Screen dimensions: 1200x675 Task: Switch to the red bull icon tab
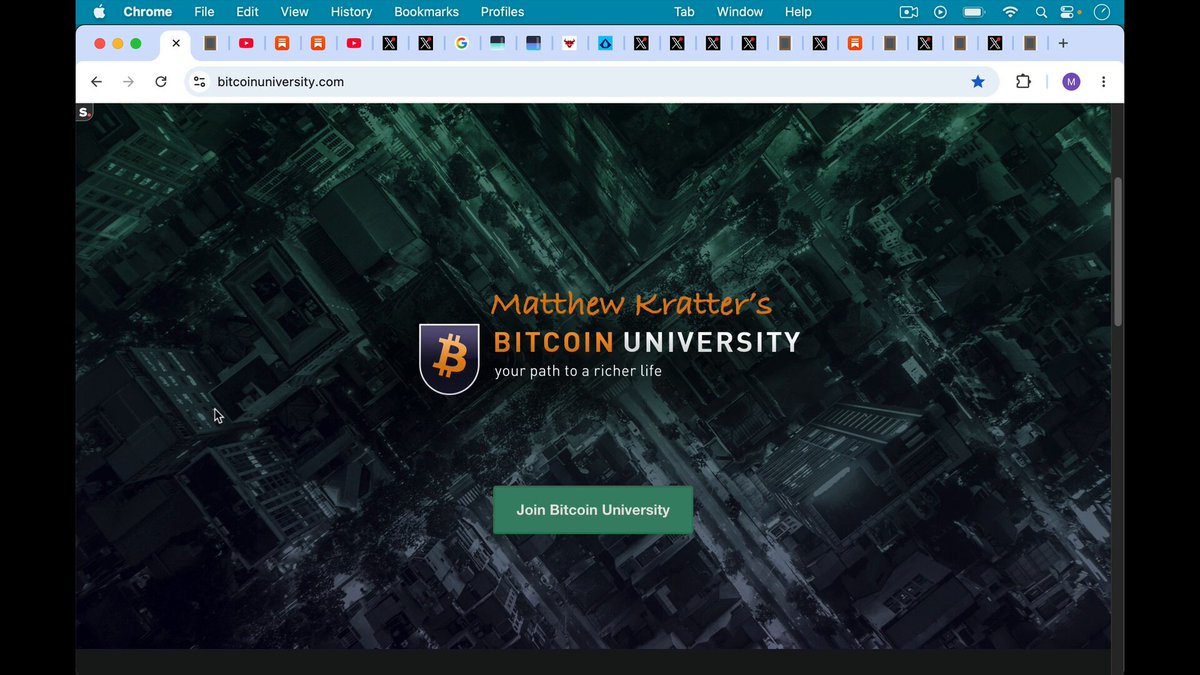pyautogui.click(x=569, y=44)
